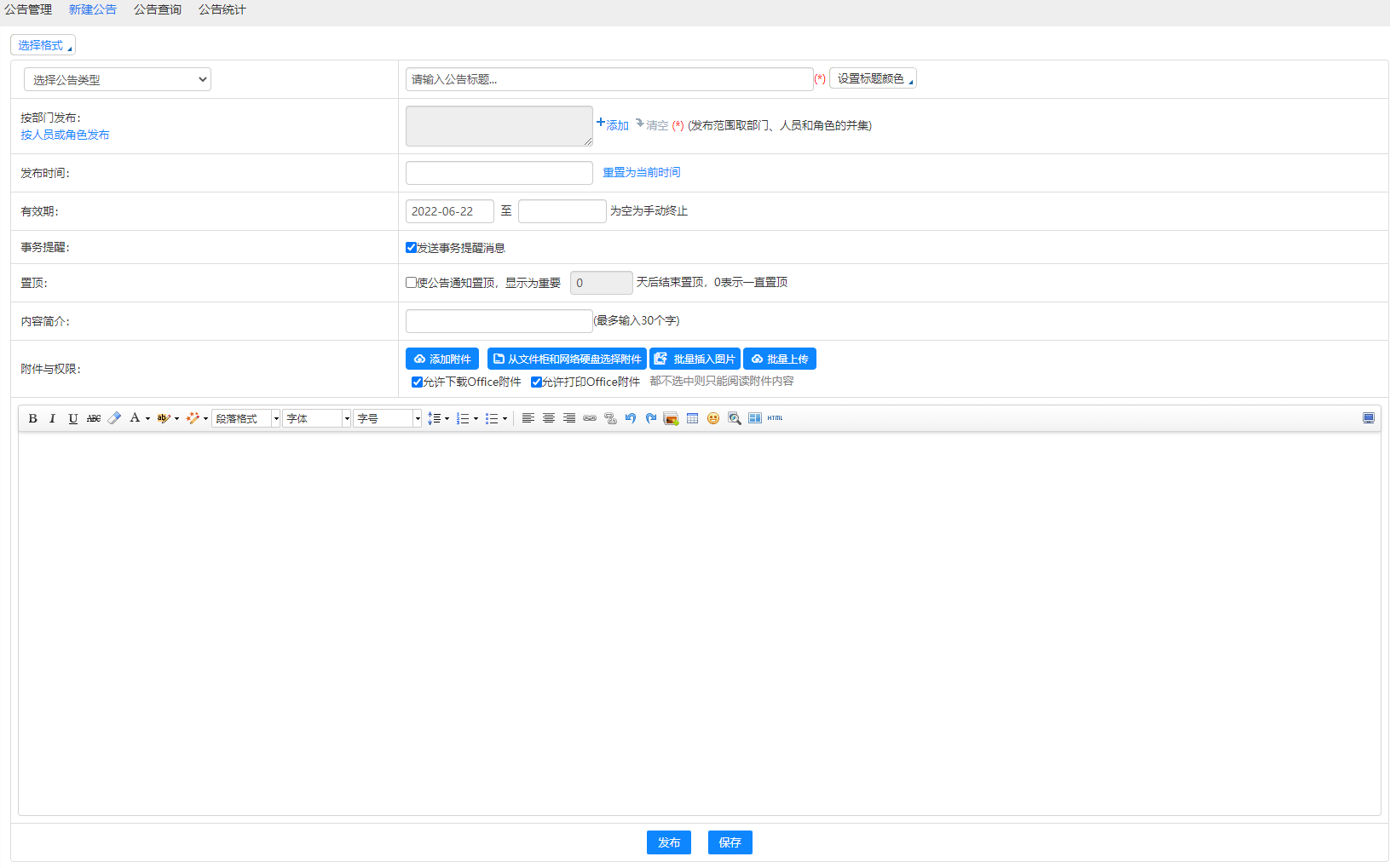Click the undo arrow icon
Viewport: 1390px width, 868px height.
coord(631,418)
